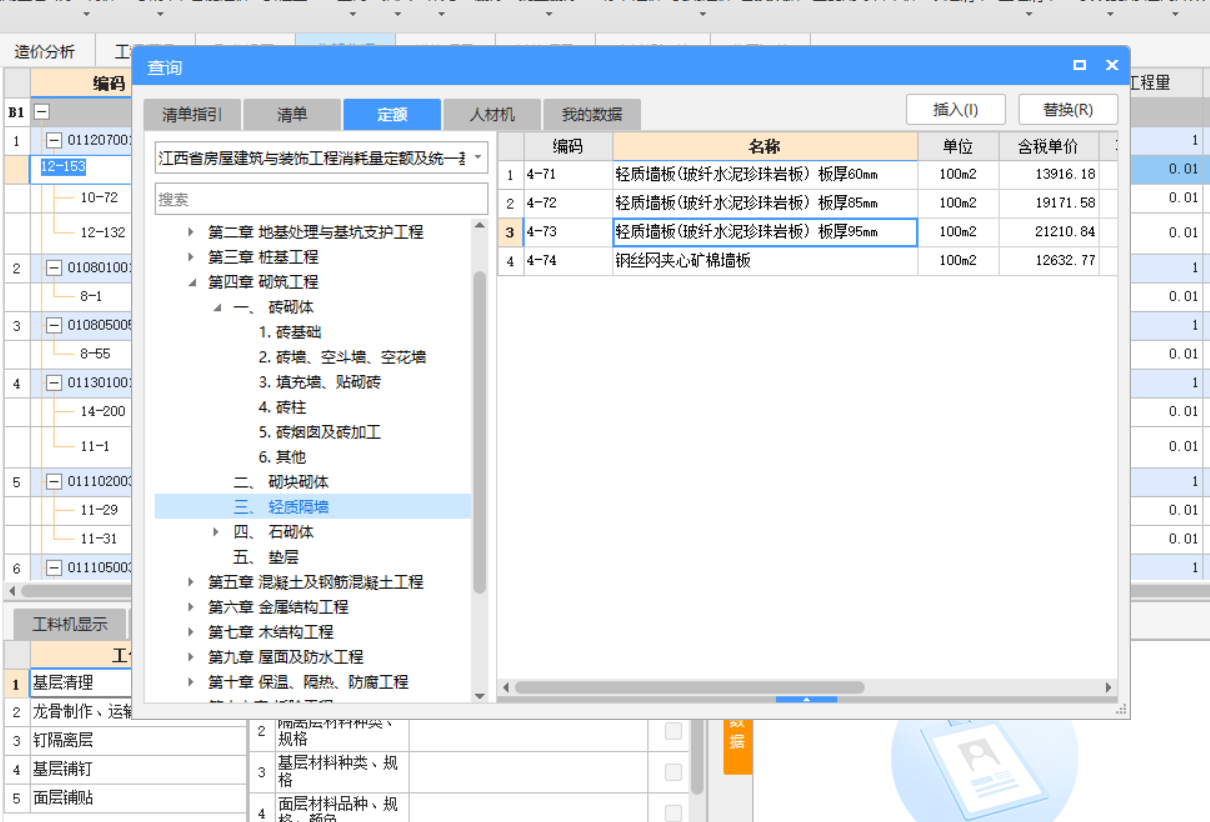Open the 工料机显示 tab below

click(x=70, y=624)
